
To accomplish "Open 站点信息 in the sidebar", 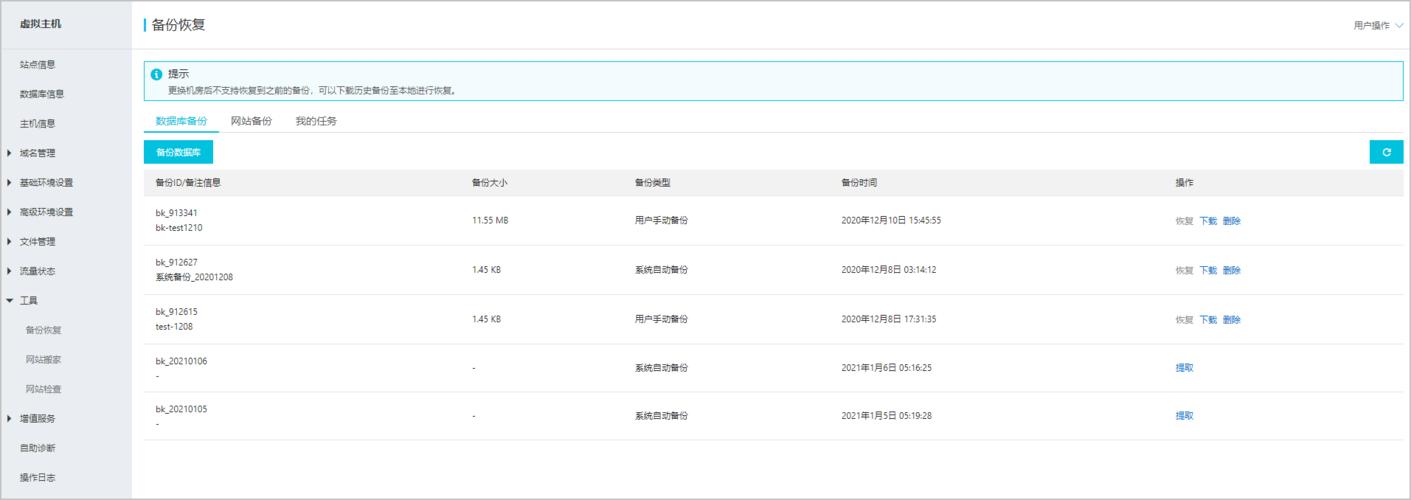I will [x=38, y=65].
